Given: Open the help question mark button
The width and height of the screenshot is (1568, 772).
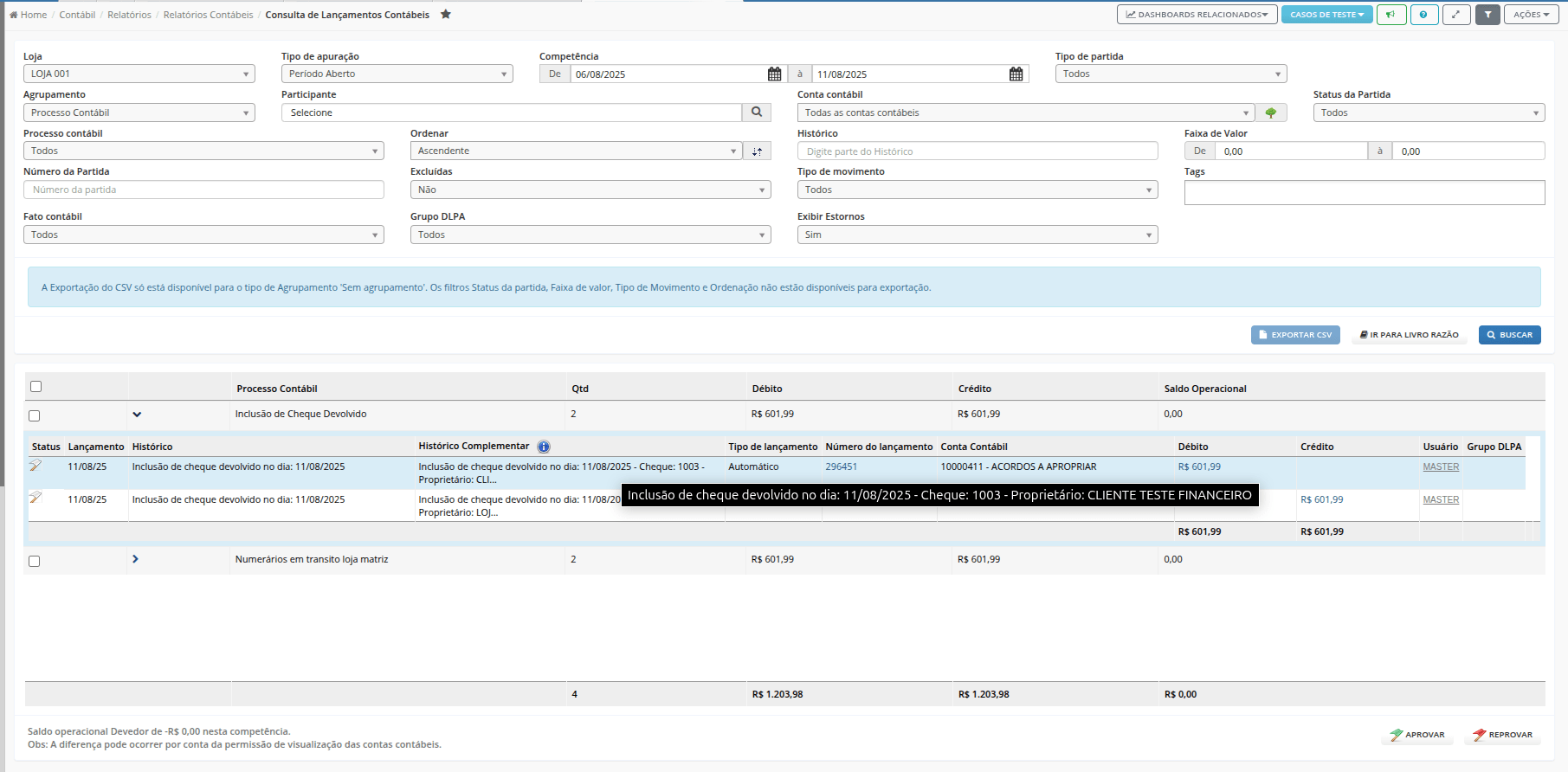Looking at the screenshot, I should tap(1423, 15).
